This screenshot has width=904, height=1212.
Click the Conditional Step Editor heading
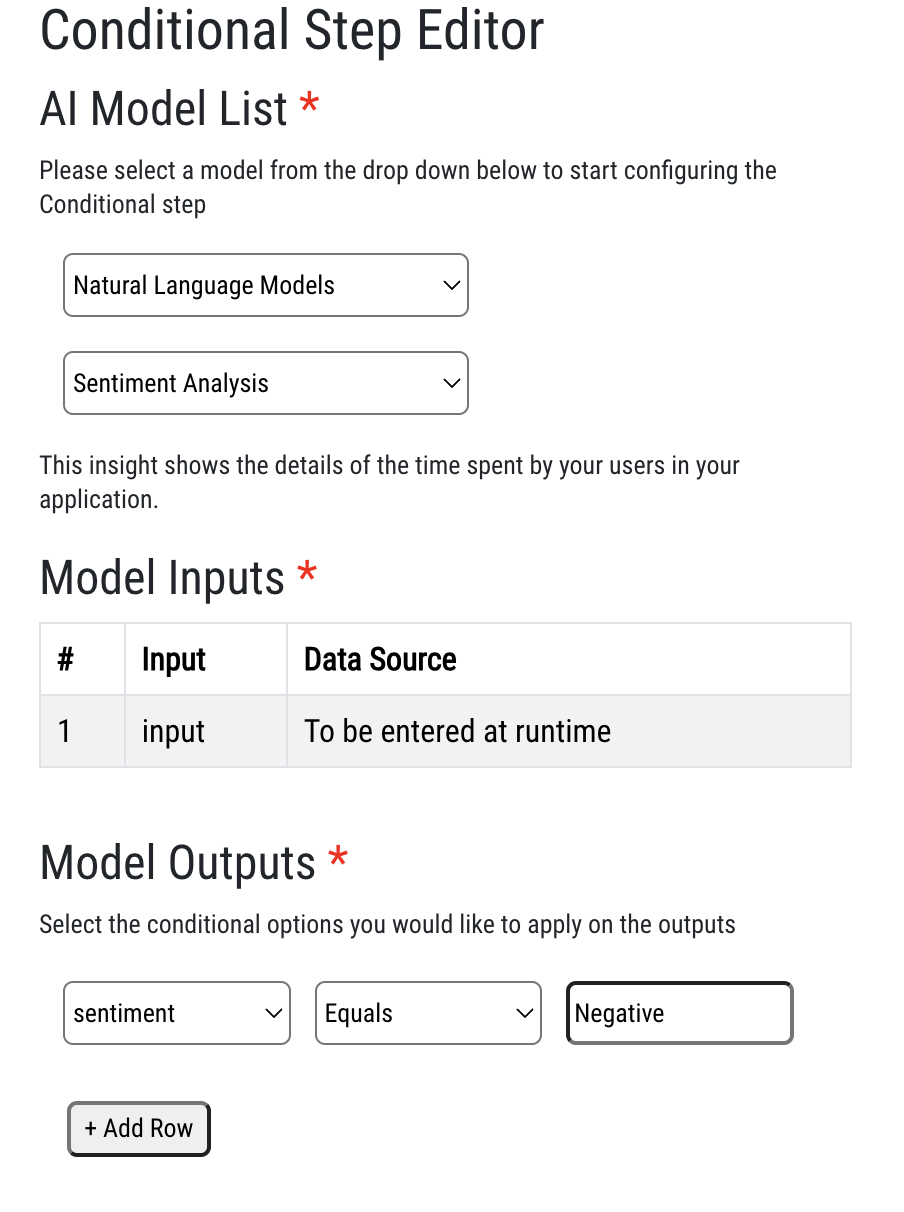tap(291, 31)
